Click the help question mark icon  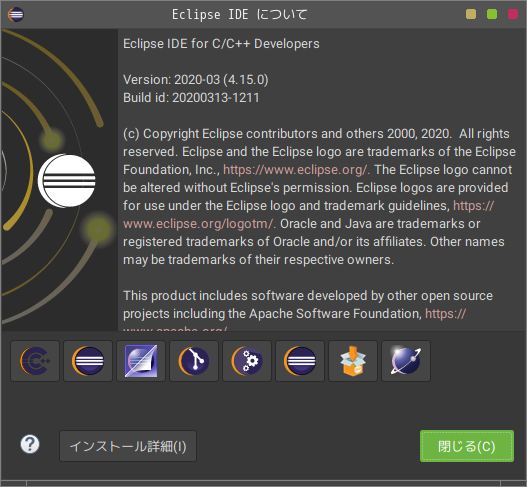[30, 444]
